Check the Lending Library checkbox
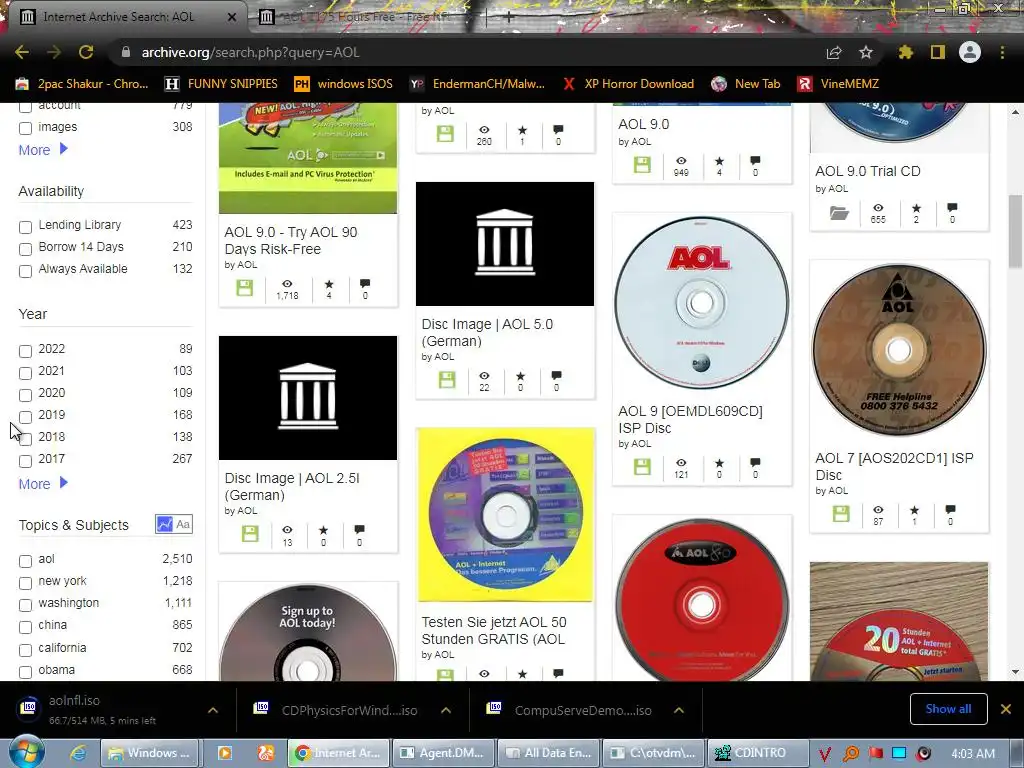 point(25,227)
